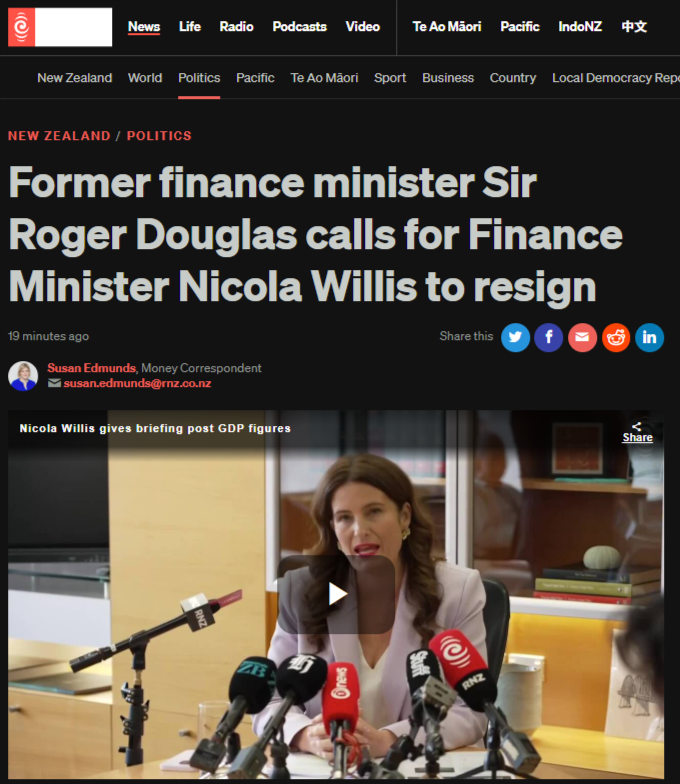Click the author avatar thumbnail

pyautogui.click(x=23, y=376)
